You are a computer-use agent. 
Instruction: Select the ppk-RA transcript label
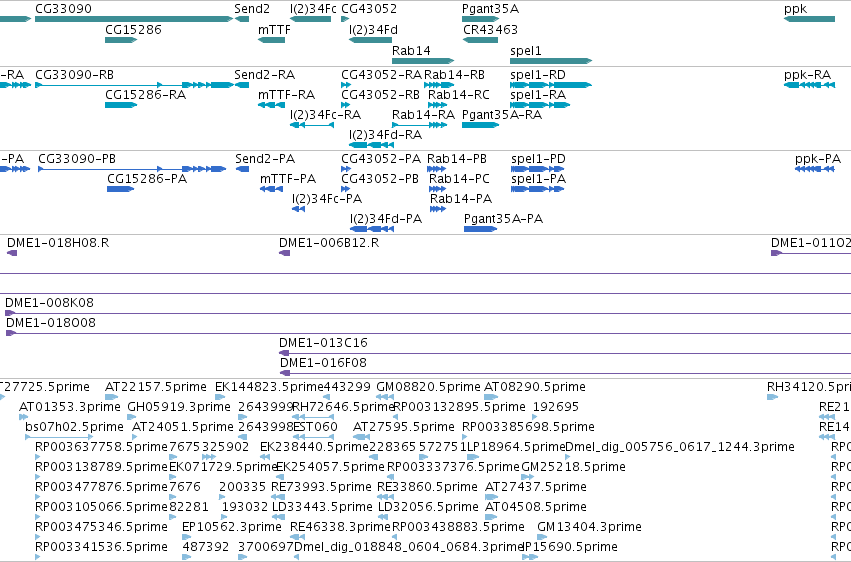click(x=808, y=74)
